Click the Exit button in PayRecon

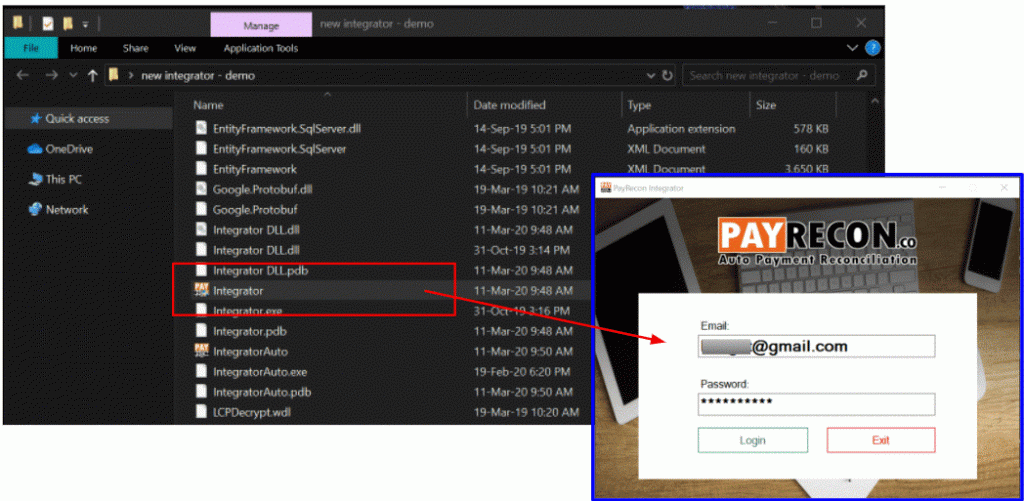(x=881, y=440)
